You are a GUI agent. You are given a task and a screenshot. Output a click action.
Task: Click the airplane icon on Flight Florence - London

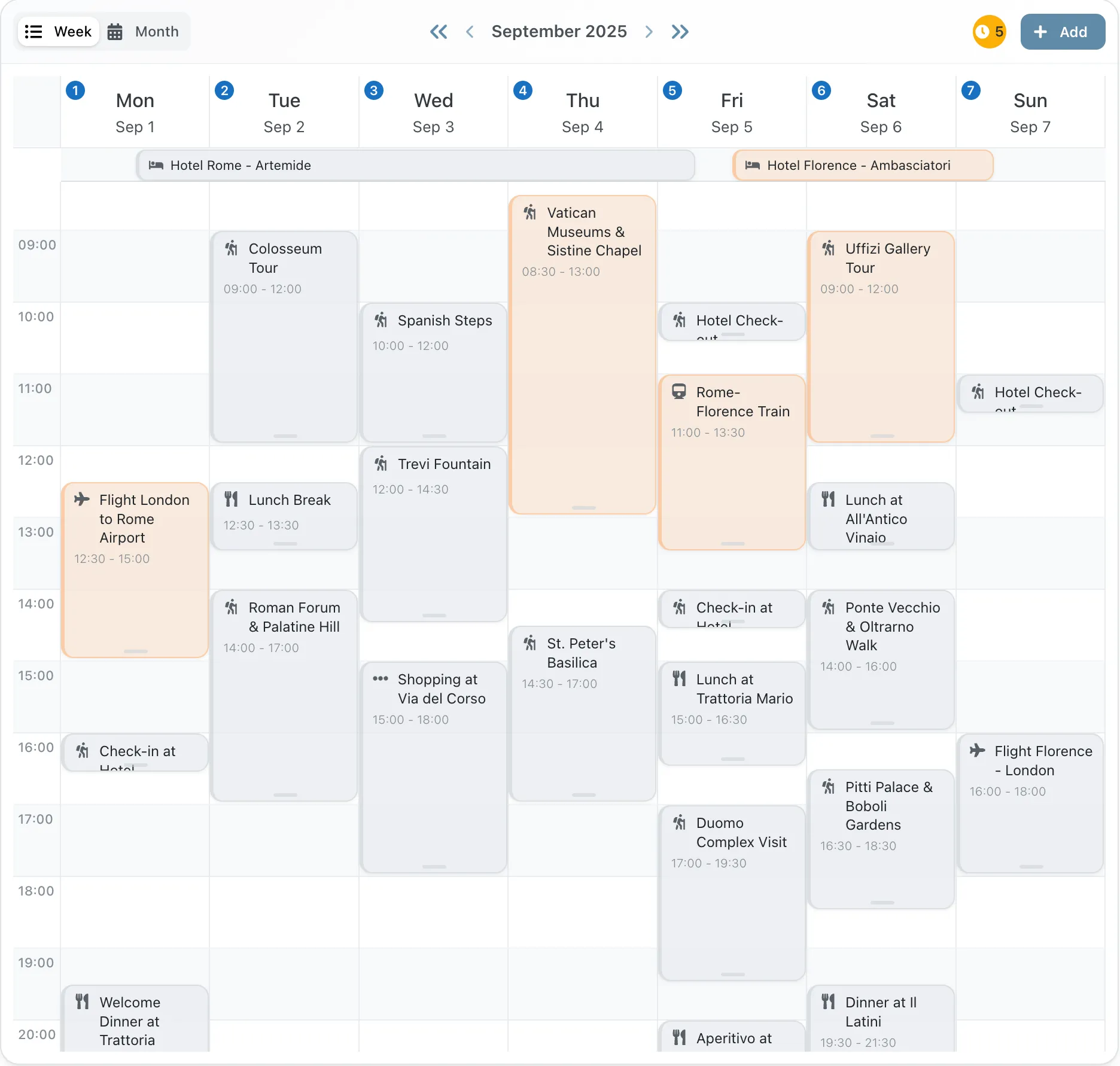(978, 750)
